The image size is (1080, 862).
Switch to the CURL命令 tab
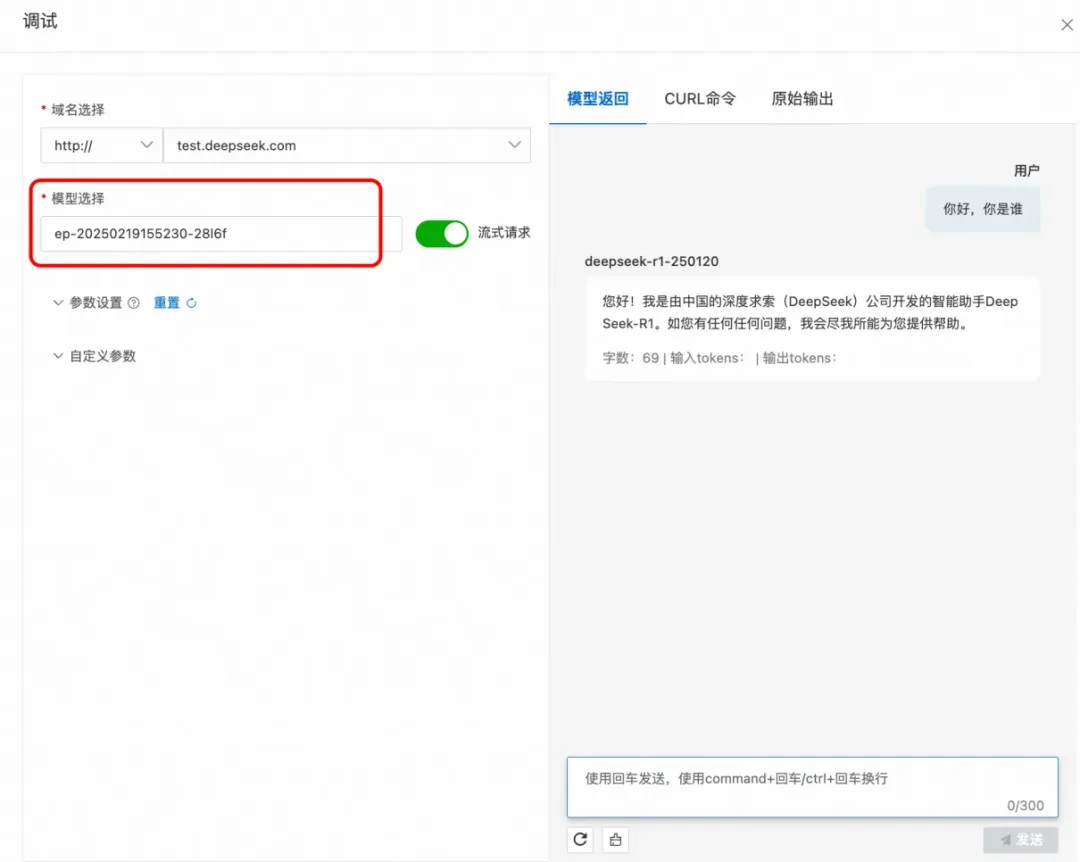click(700, 99)
